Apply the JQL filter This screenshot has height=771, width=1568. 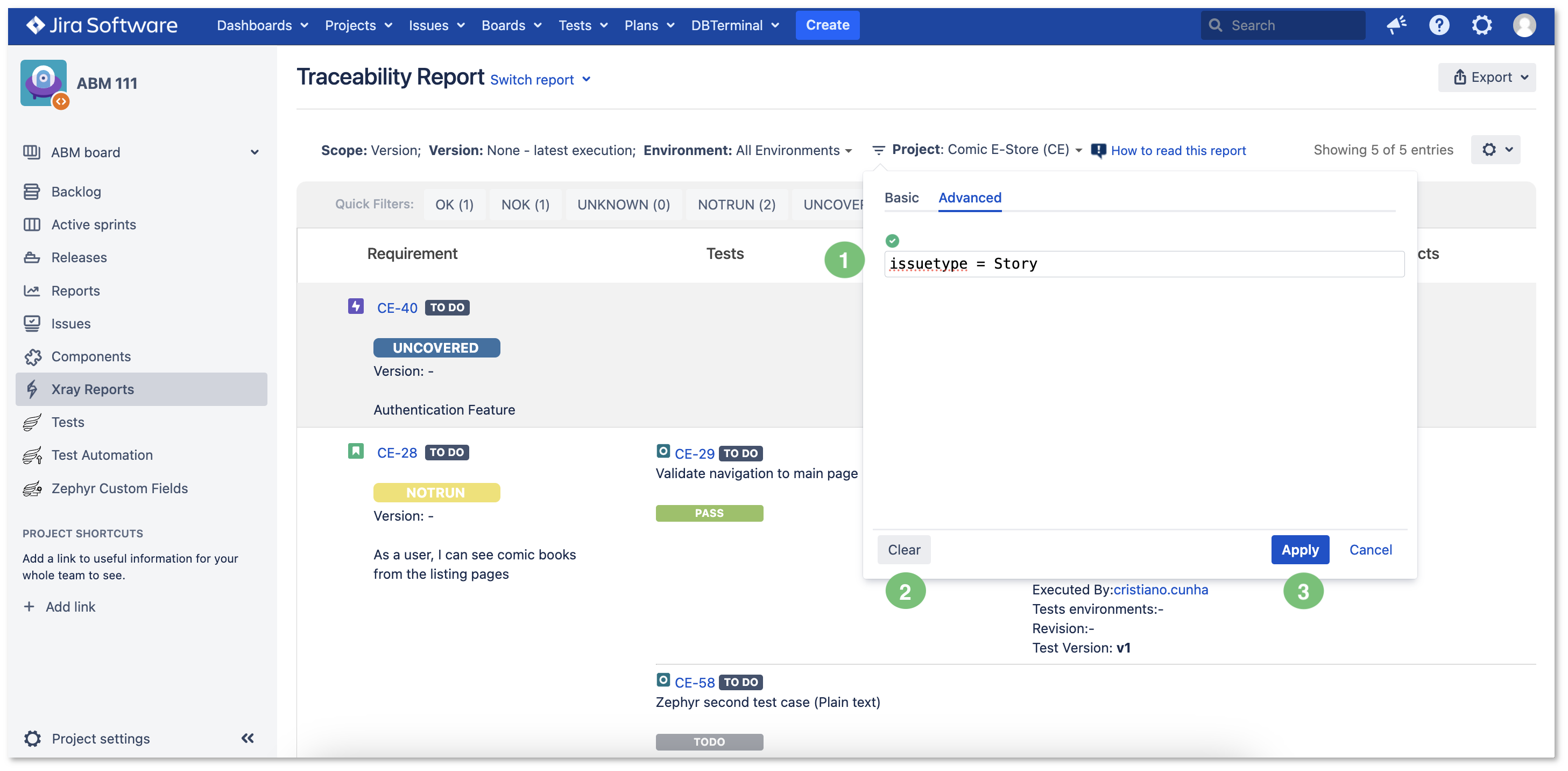[1299, 549]
